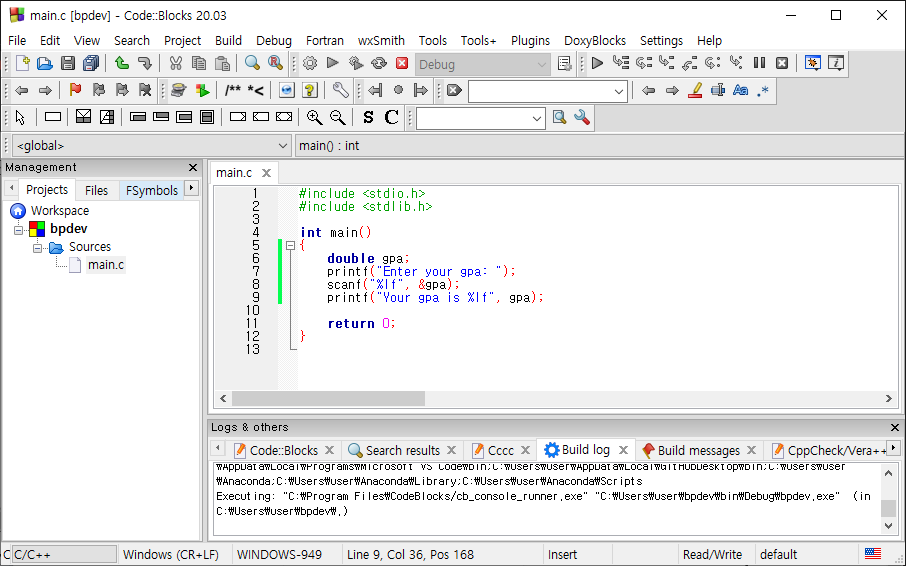This screenshot has width=906, height=566.
Task: Toggle the 'S' source toolbar button
Action: tap(368, 117)
